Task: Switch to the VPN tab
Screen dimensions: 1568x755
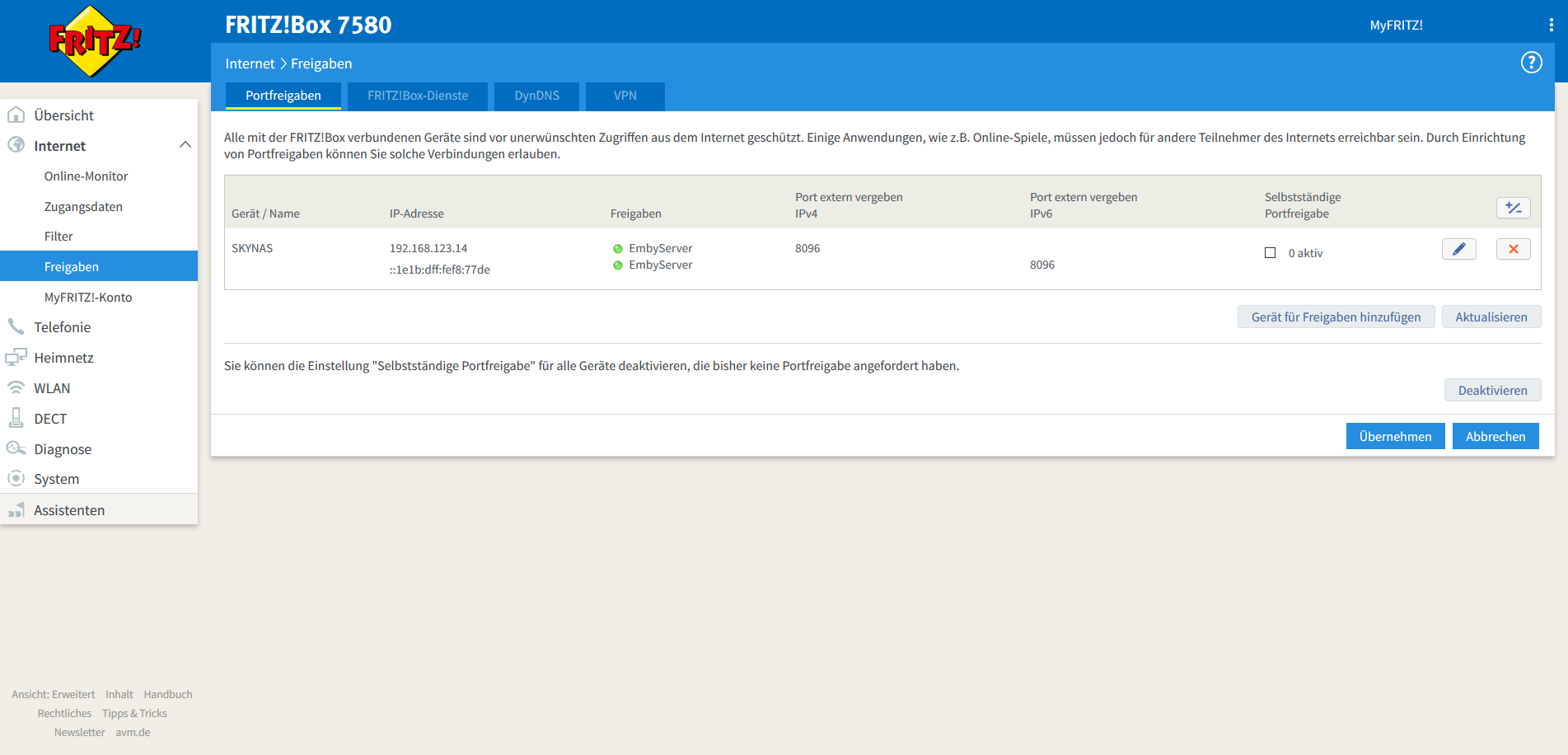Action: [x=625, y=96]
